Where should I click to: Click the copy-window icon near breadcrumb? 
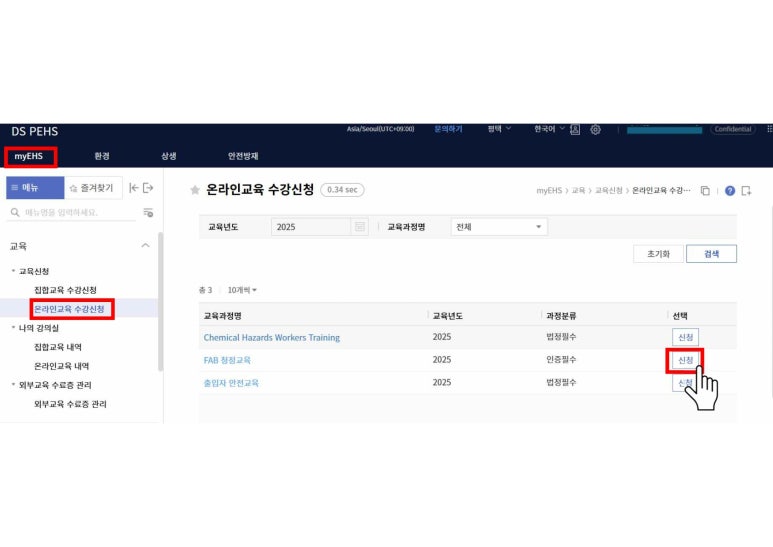click(x=705, y=190)
